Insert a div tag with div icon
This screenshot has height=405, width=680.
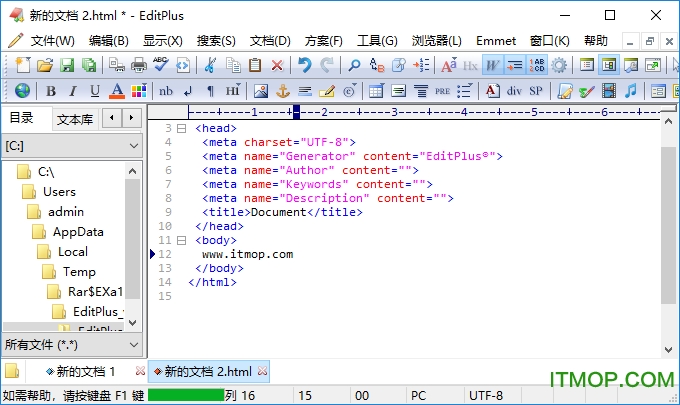pos(514,91)
